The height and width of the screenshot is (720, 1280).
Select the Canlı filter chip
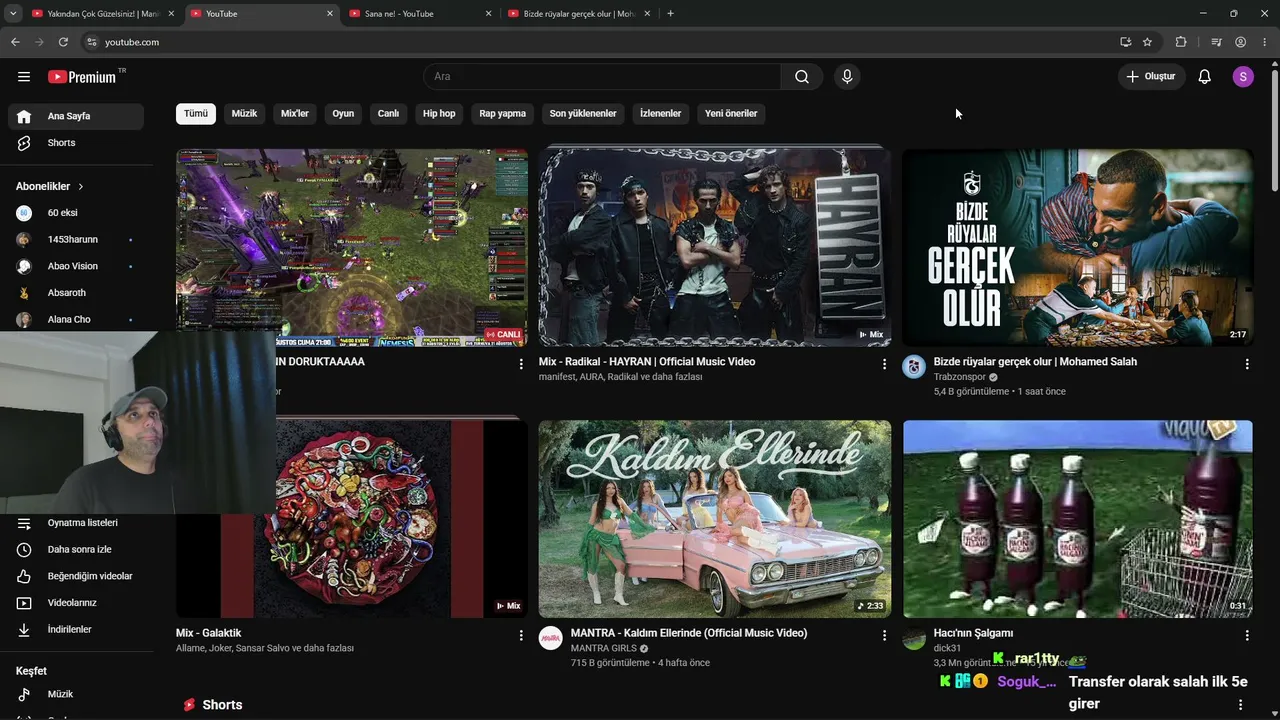tap(388, 113)
